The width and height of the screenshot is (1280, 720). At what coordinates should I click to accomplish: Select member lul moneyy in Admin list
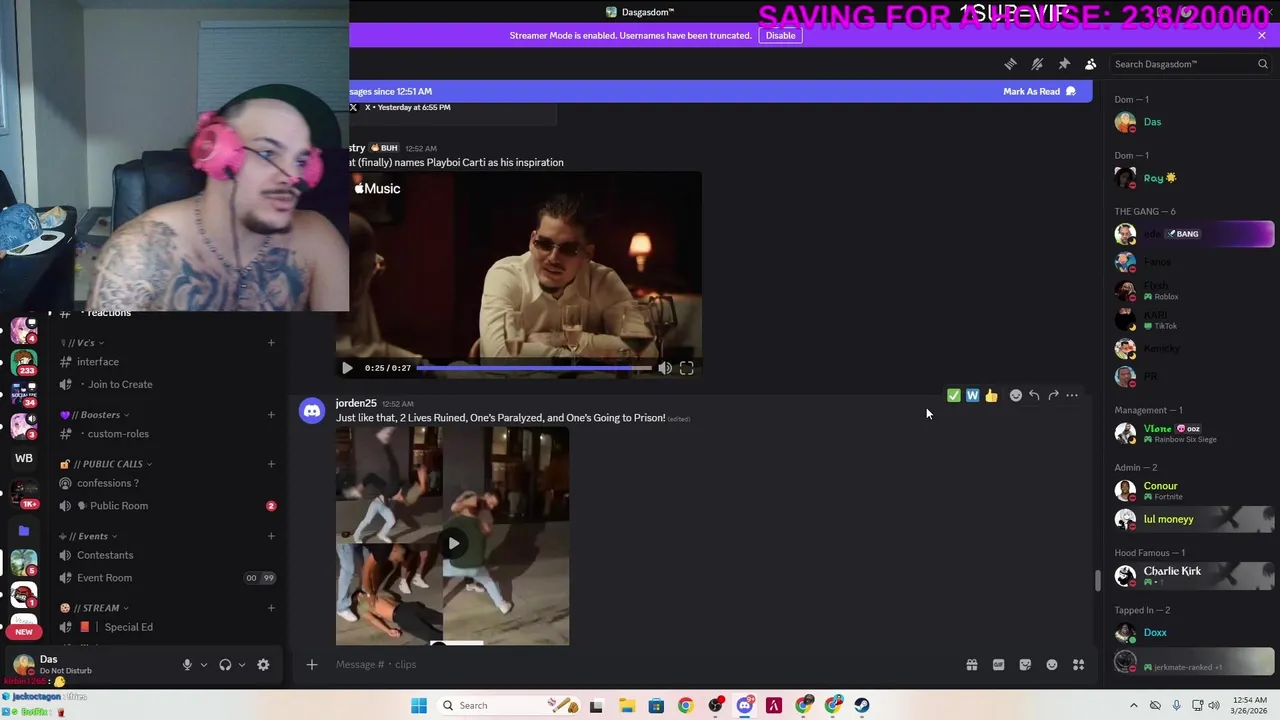click(1193, 519)
